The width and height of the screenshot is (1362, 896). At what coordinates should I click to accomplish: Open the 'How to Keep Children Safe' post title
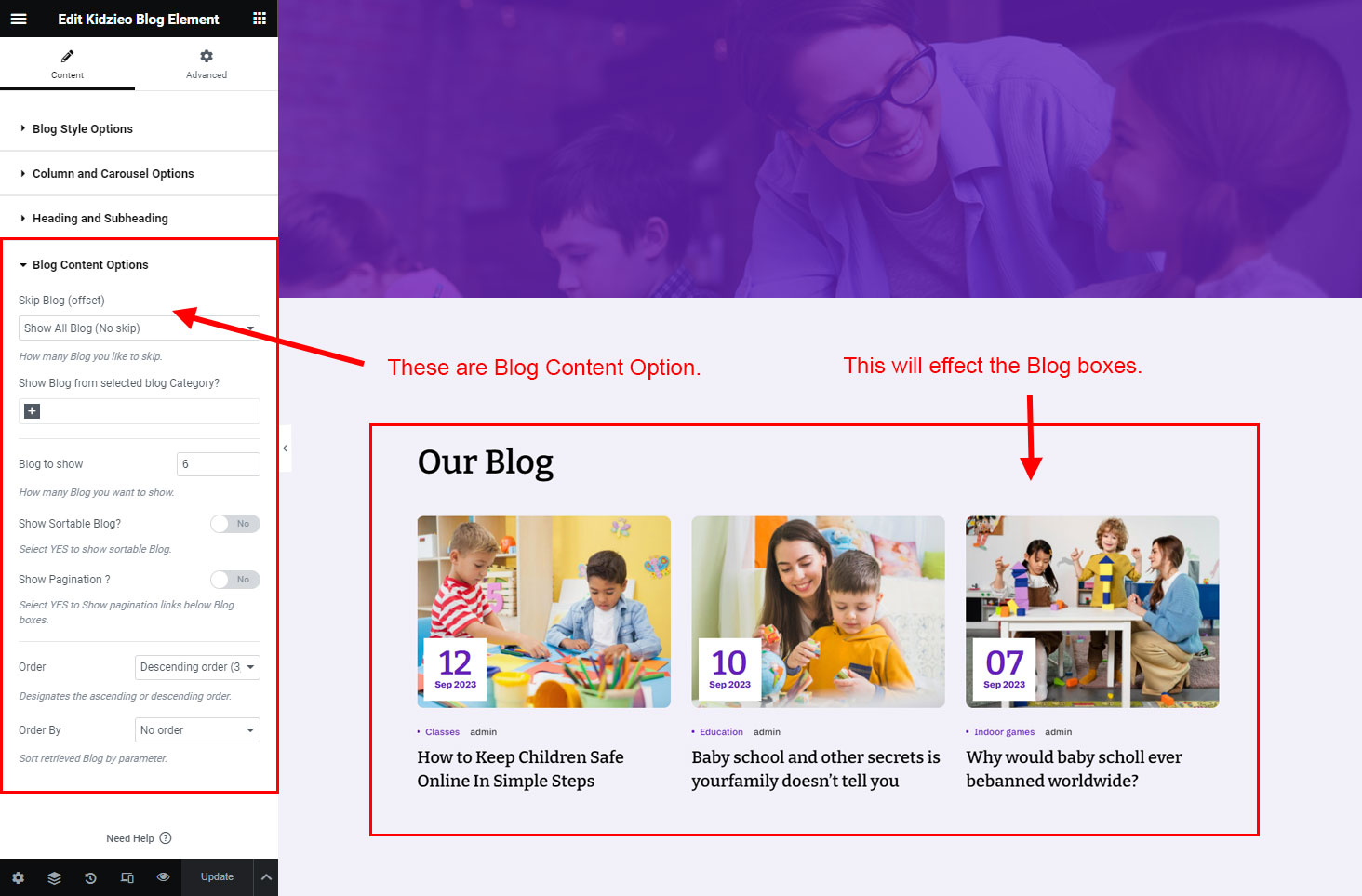tap(520, 769)
